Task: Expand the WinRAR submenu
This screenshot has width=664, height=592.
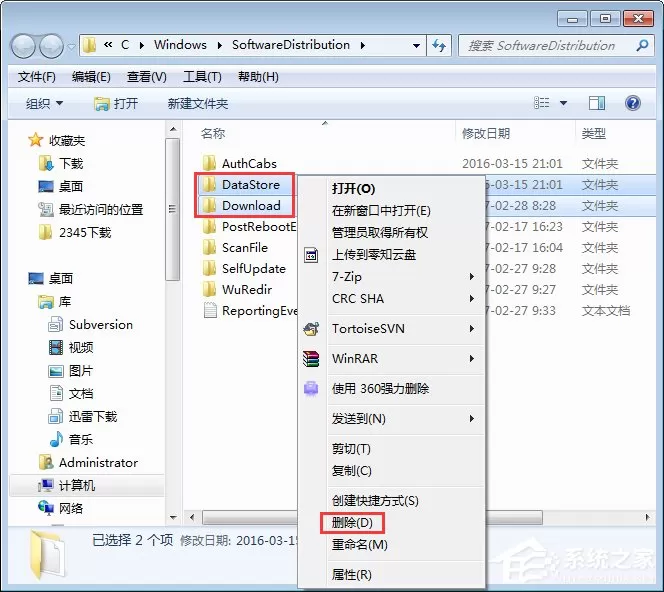Action: pyautogui.click(x=471, y=359)
